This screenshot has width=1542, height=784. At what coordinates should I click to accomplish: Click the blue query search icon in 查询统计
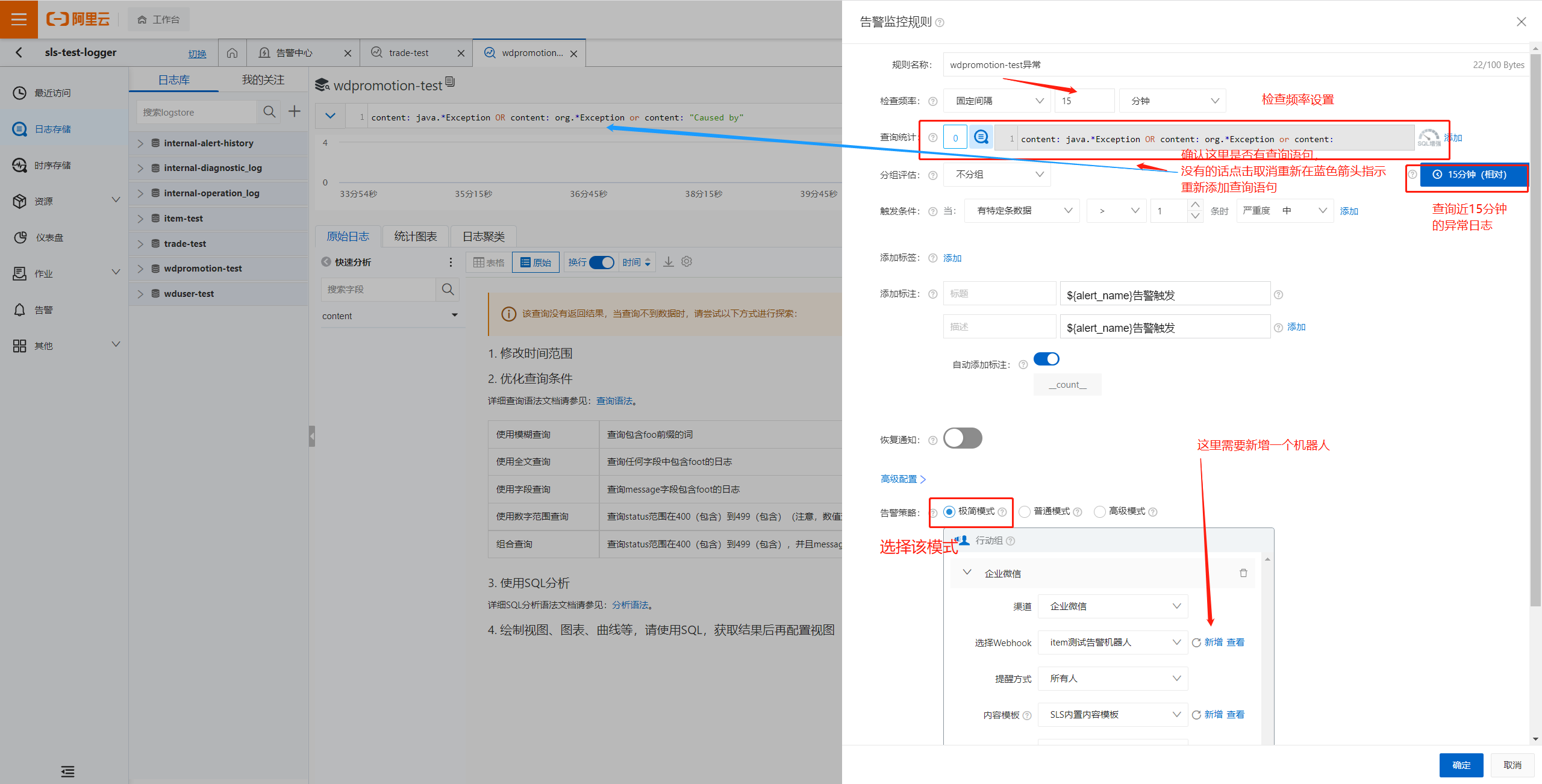point(981,137)
